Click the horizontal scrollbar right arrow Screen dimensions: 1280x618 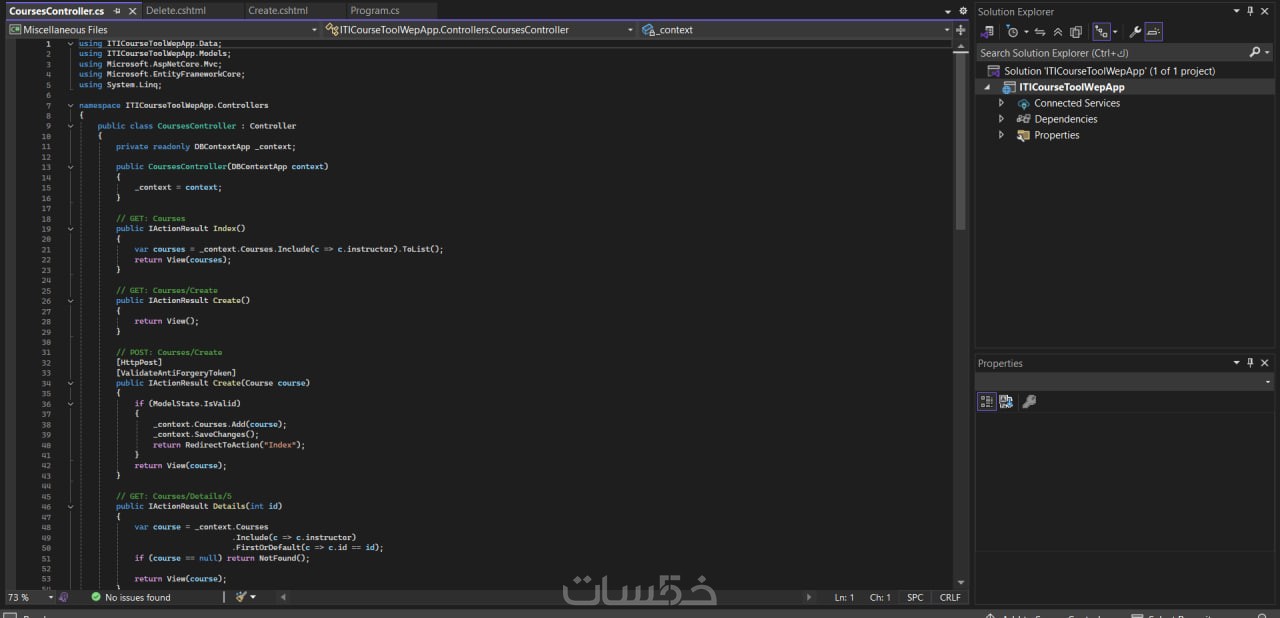pyautogui.click(x=809, y=597)
